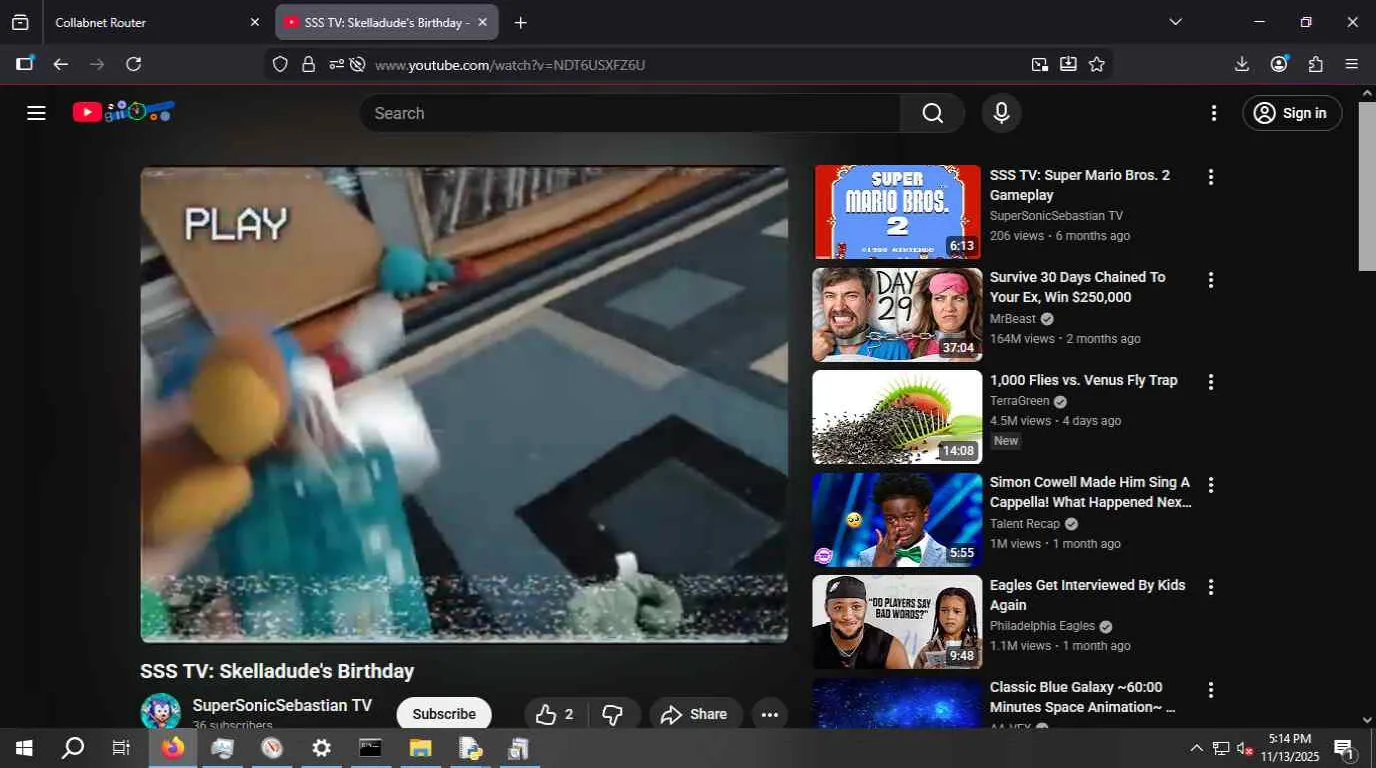Bookmark this page with the star
1376x768 pixels.
click(1097, 64)
